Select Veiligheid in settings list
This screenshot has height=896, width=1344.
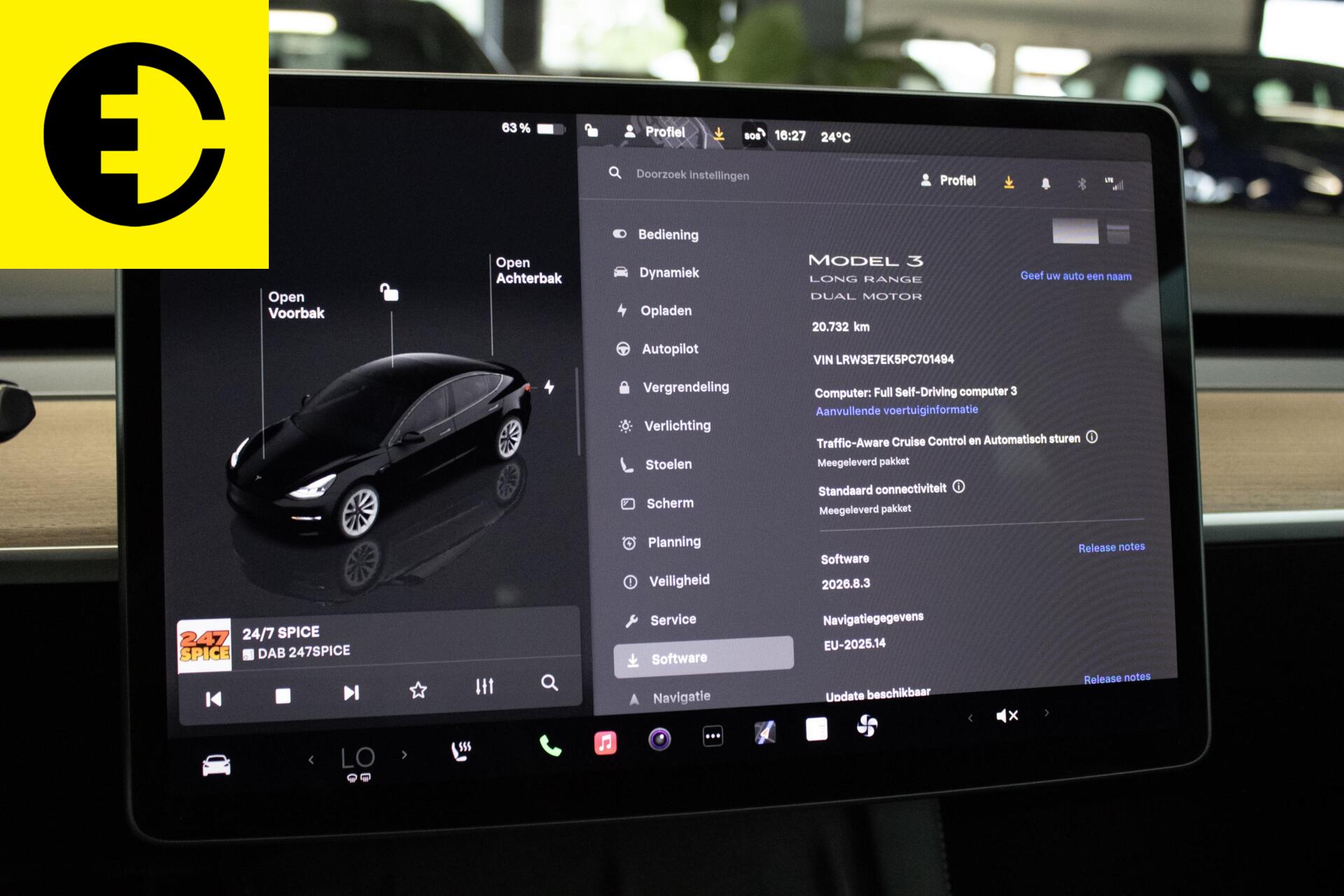(x=666, y=581)
